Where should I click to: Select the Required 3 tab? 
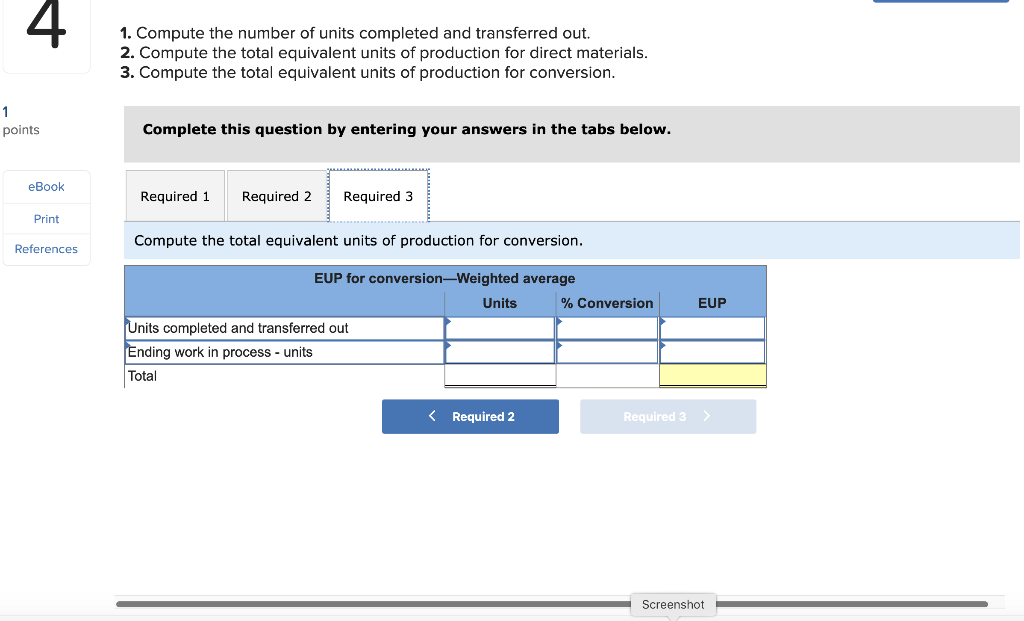coord(379,196)
